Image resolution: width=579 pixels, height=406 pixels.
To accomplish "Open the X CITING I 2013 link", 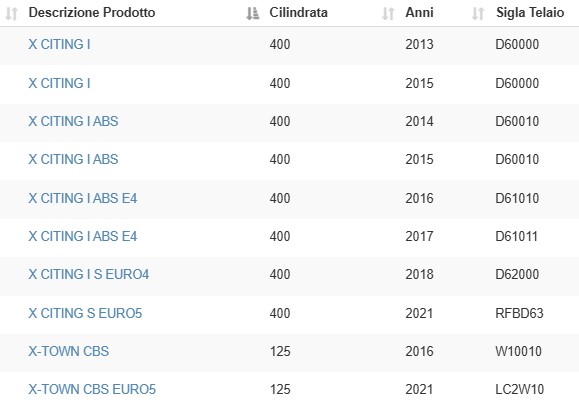I will (59, 44).
